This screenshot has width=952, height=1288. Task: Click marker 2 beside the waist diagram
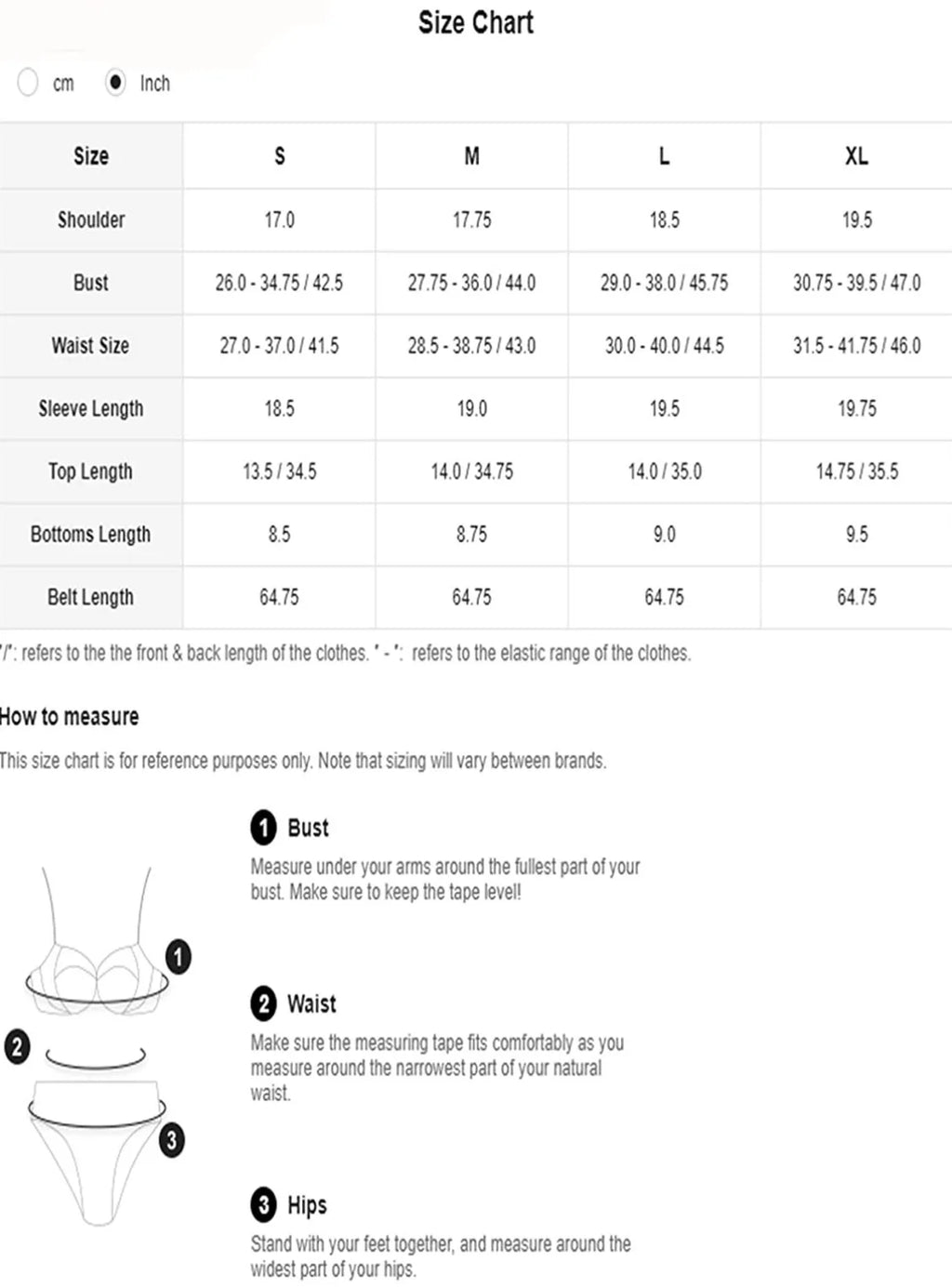18,1046
